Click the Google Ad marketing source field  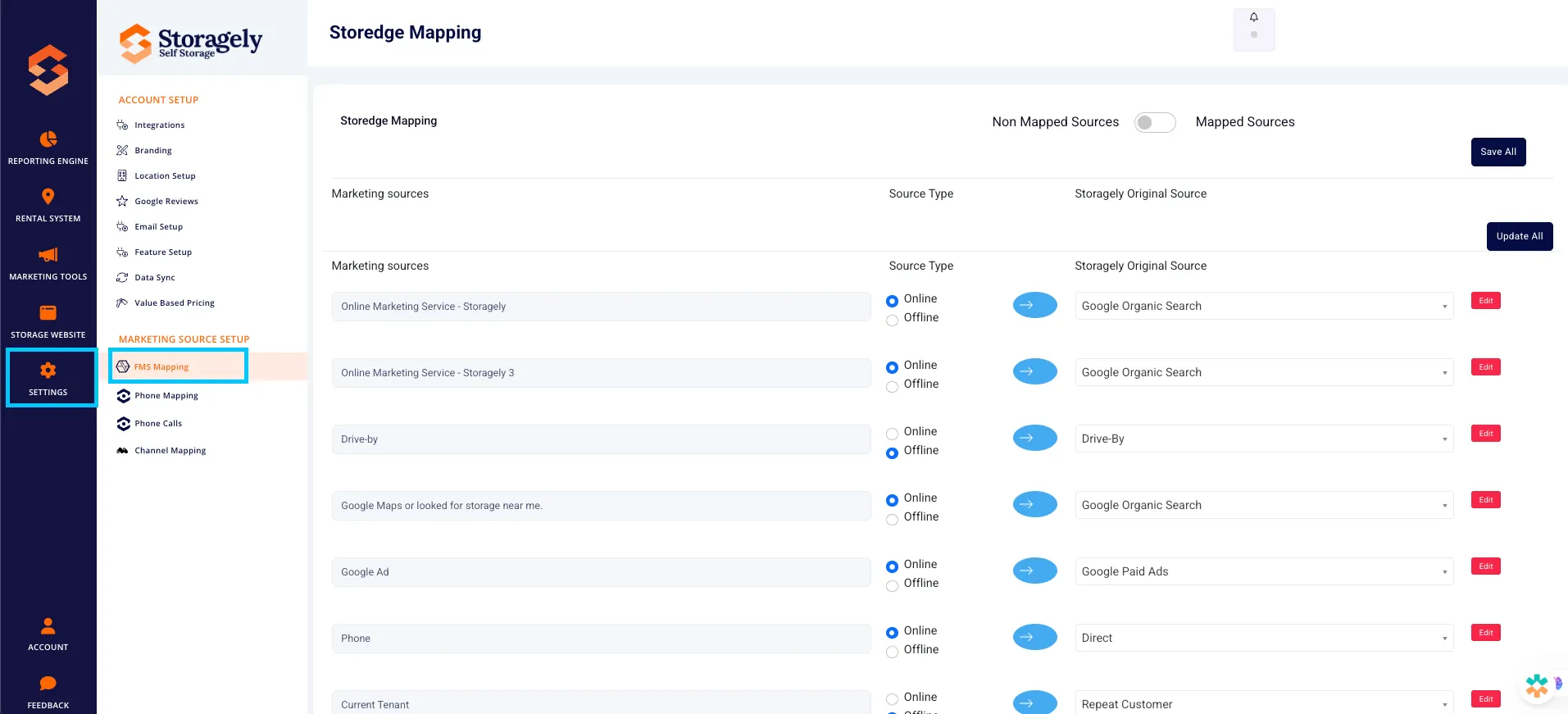(x=601, y=572)
